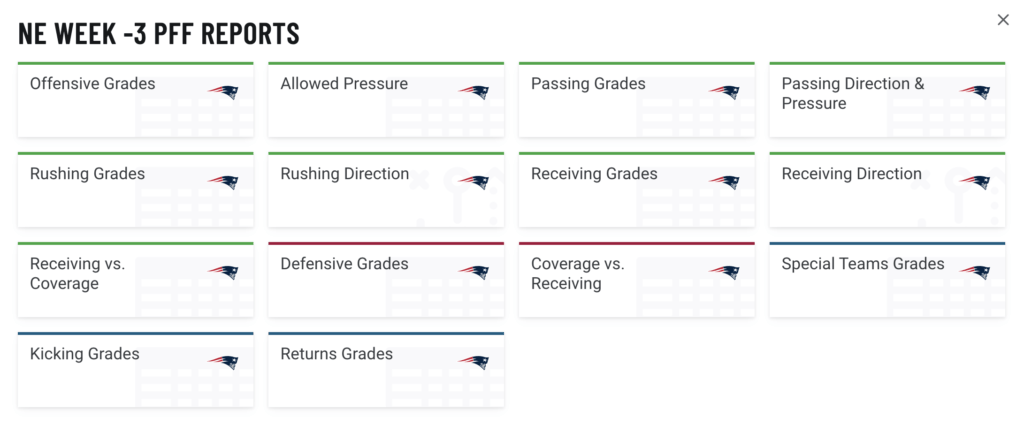Click the Patriots logo on Rushing Direction card

pos(474,182)
